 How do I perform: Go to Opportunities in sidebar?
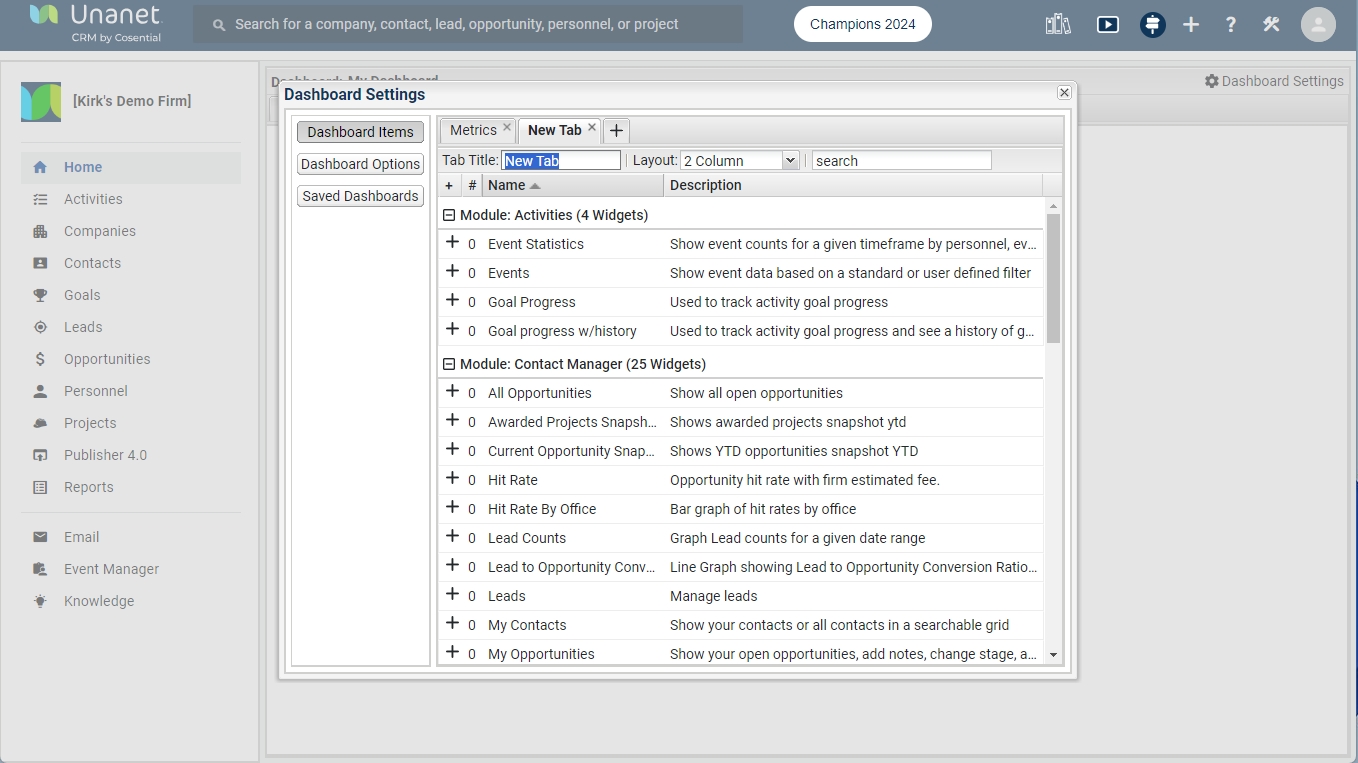click(x=107, y=359)
